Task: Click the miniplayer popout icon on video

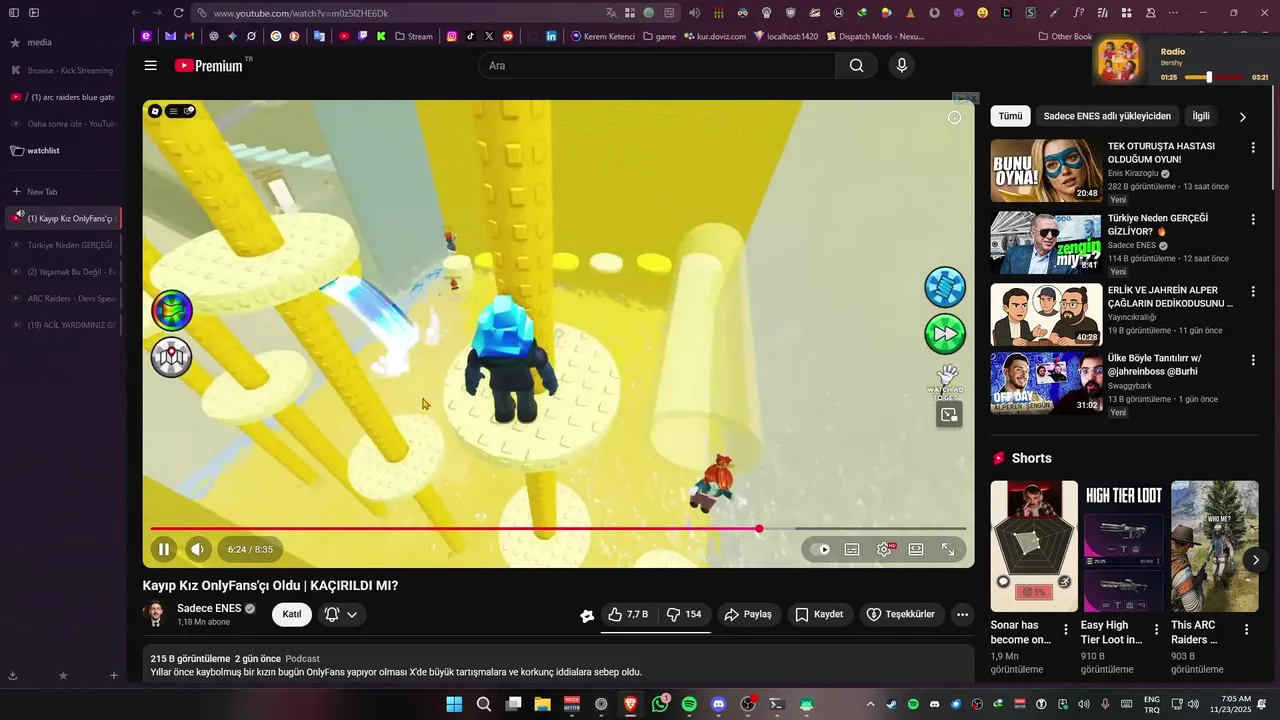Action: (949, 414)
